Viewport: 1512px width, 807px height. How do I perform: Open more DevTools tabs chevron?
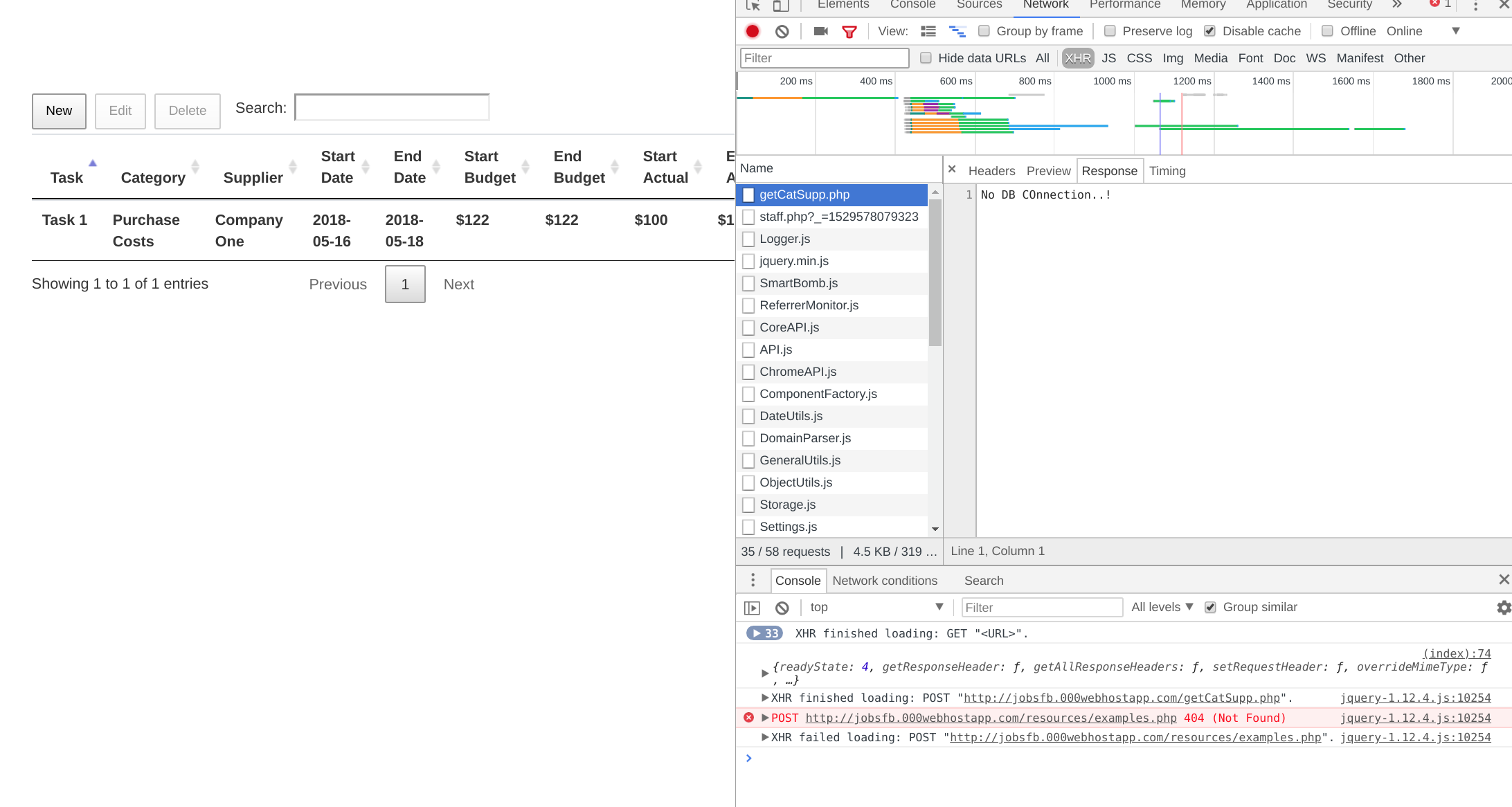click(1397, 4)
